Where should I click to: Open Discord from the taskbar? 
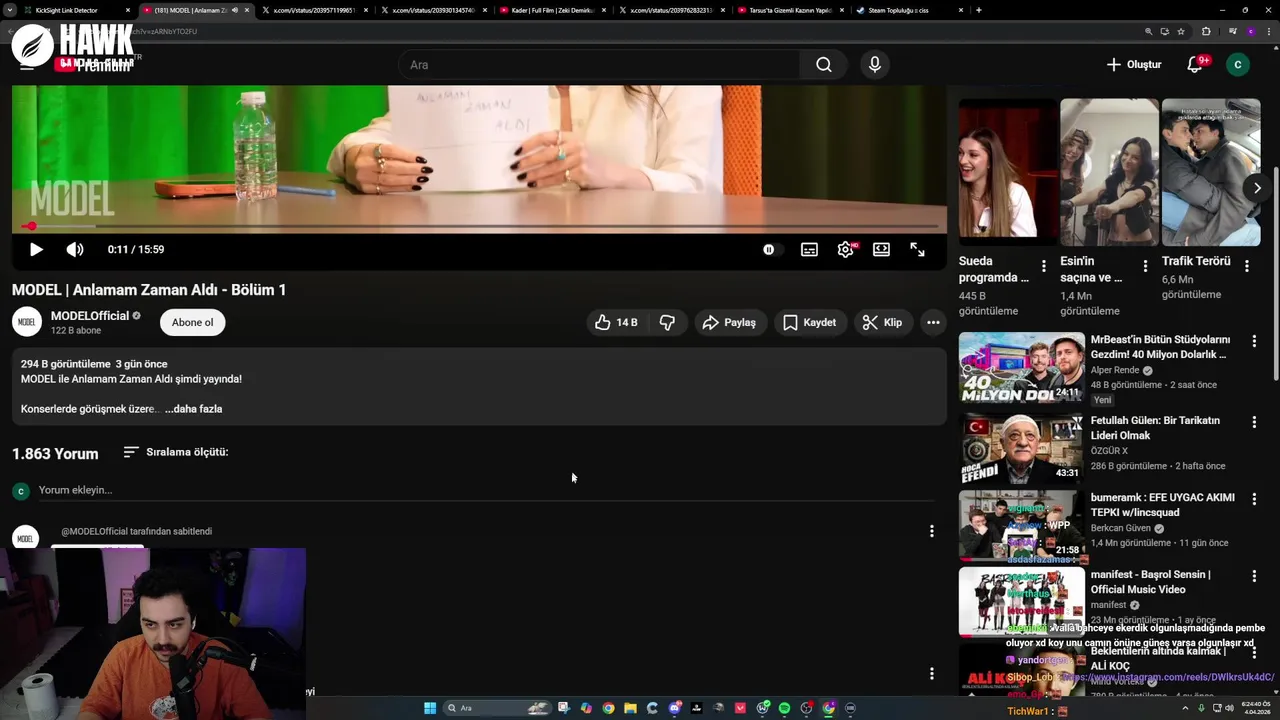[675, 708]
